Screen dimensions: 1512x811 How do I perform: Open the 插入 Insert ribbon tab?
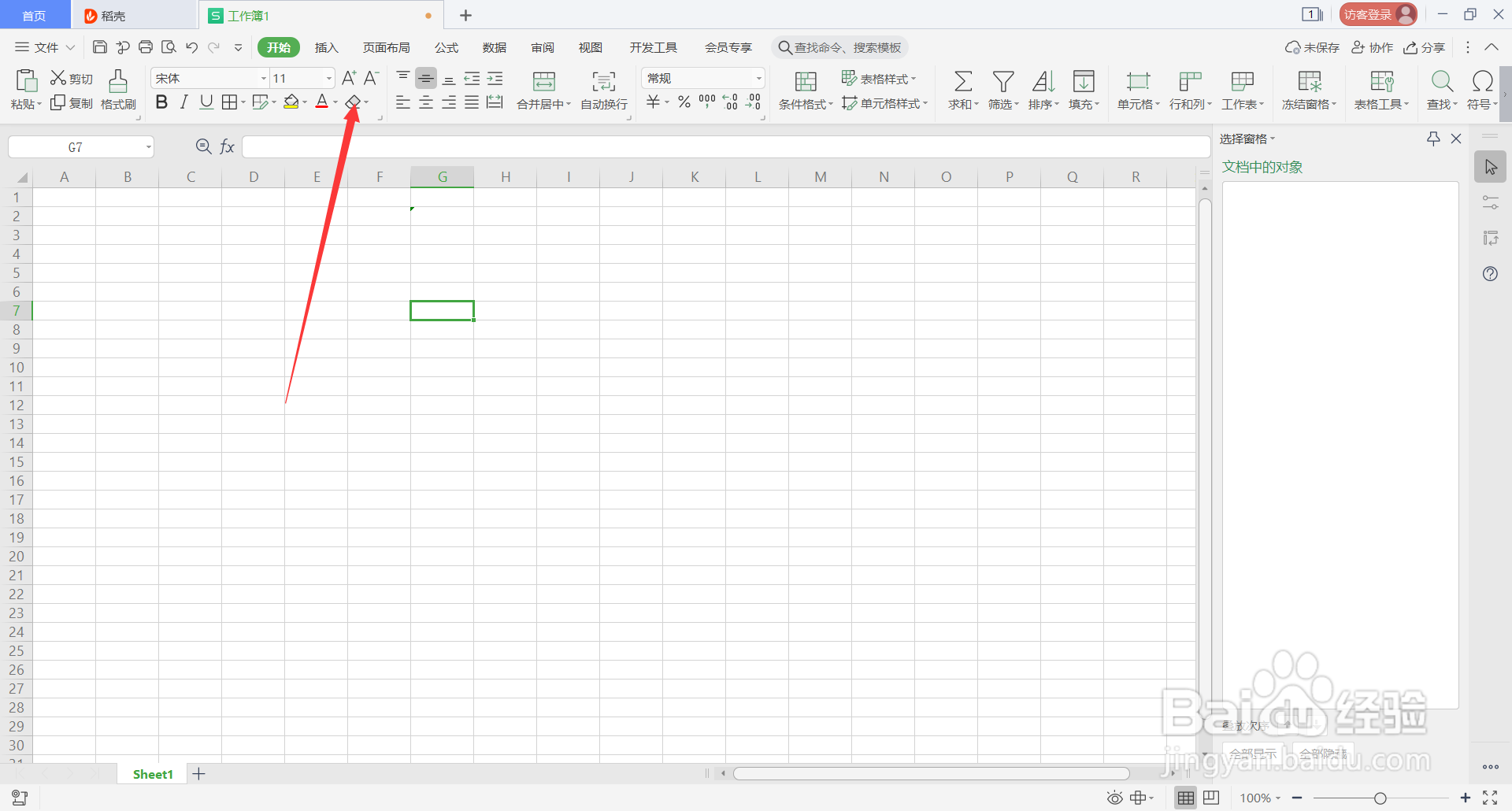coord(326,47)
